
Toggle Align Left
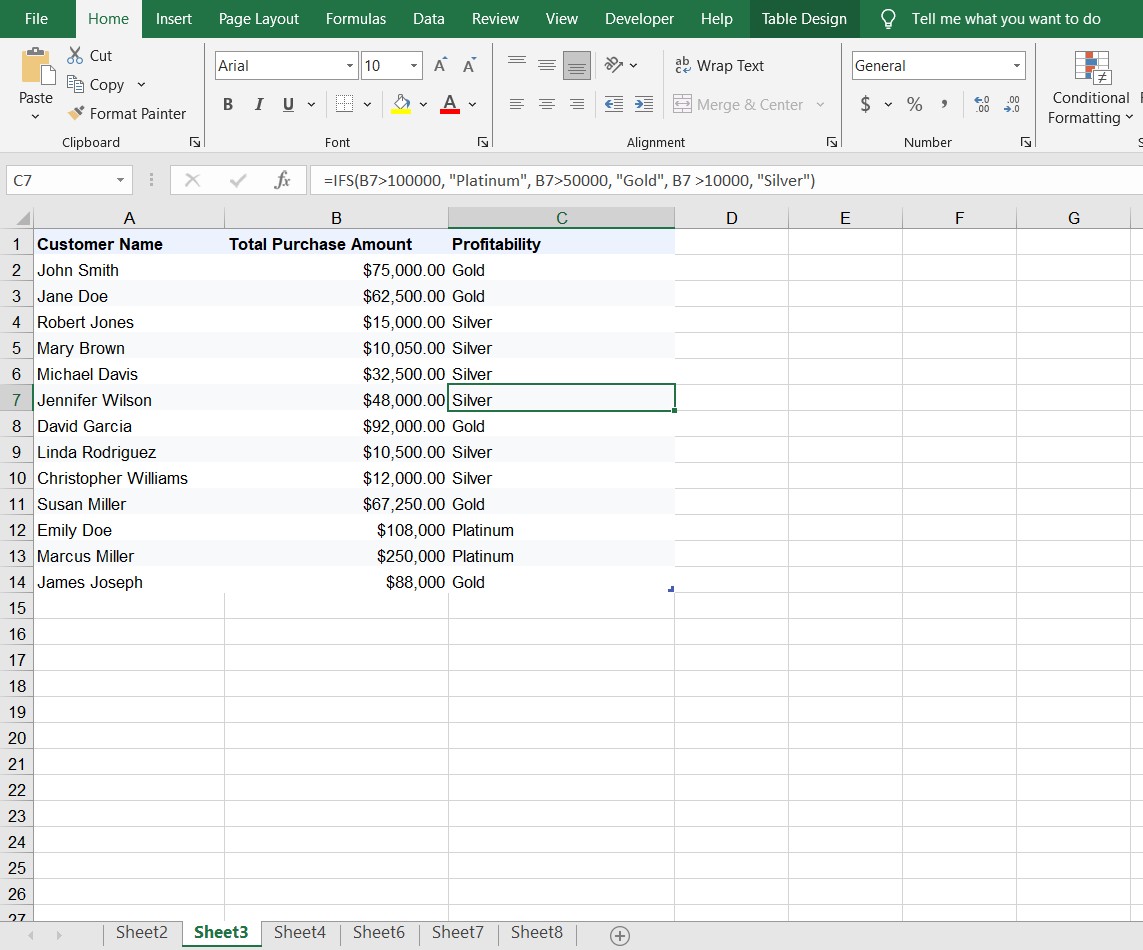pyautogui.click(x=517, y=104)
